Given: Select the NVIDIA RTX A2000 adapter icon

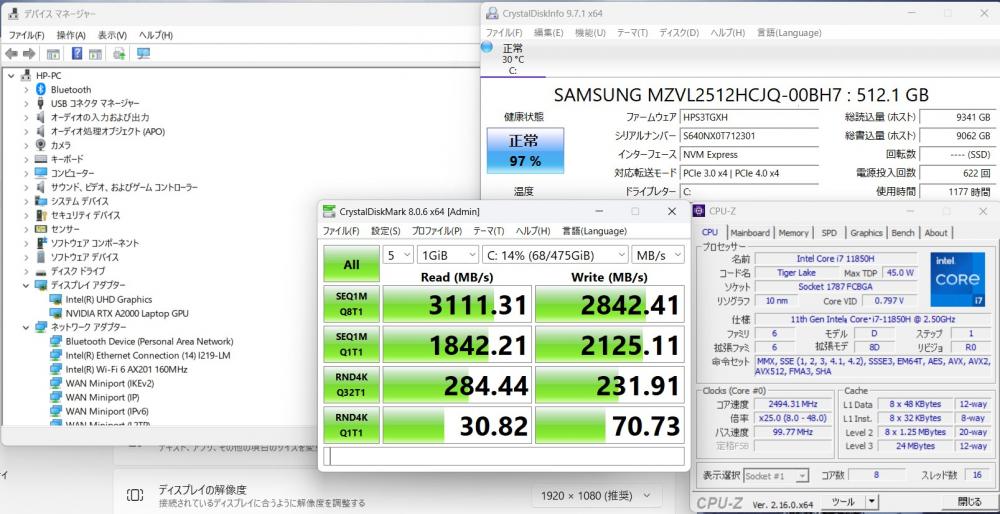Looking at the screenshot, I should [x=55, y=313].
